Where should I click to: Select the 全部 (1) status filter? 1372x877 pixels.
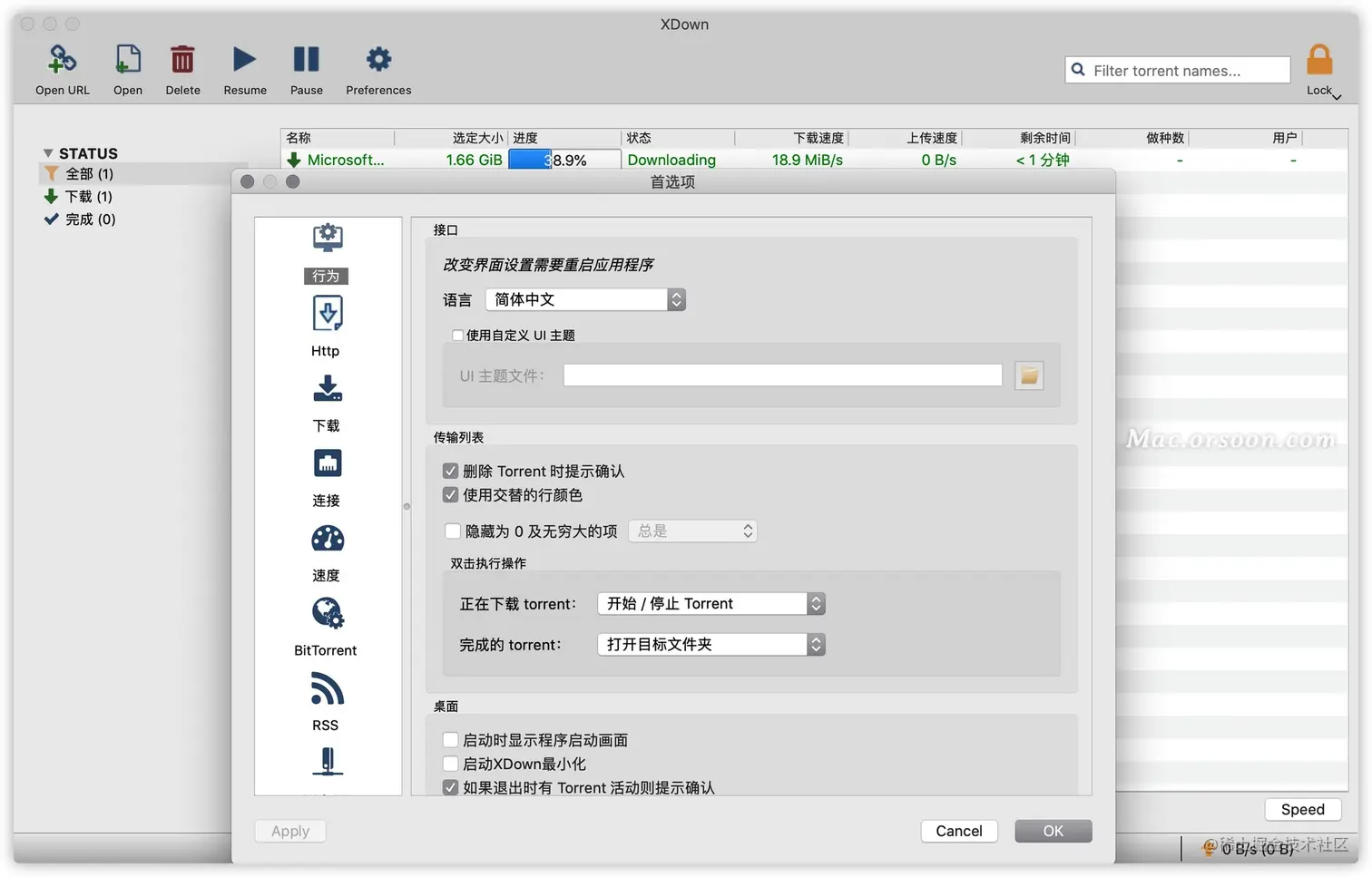(89, 173)
